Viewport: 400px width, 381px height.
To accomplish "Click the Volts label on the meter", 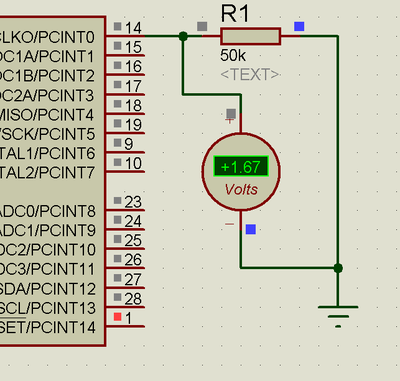I will (x=241, y=189).
